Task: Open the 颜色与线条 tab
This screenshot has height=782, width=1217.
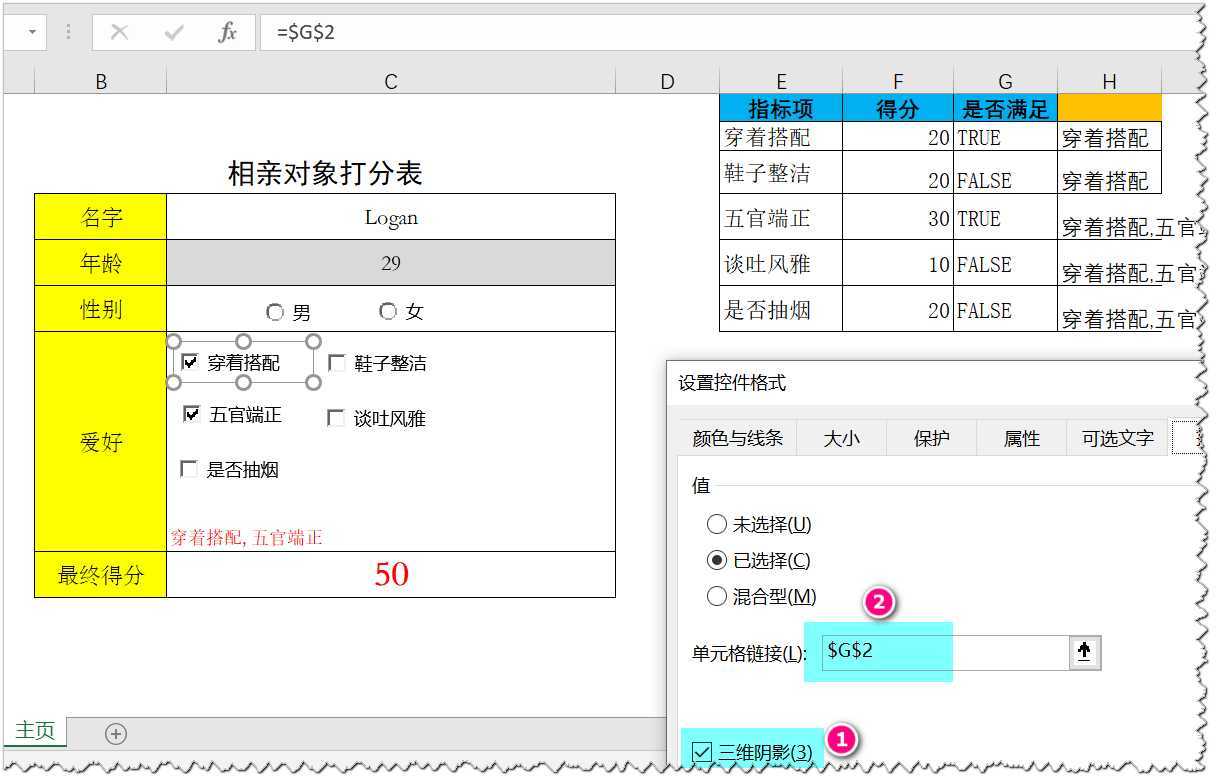Action: click(x=735, y=437)
